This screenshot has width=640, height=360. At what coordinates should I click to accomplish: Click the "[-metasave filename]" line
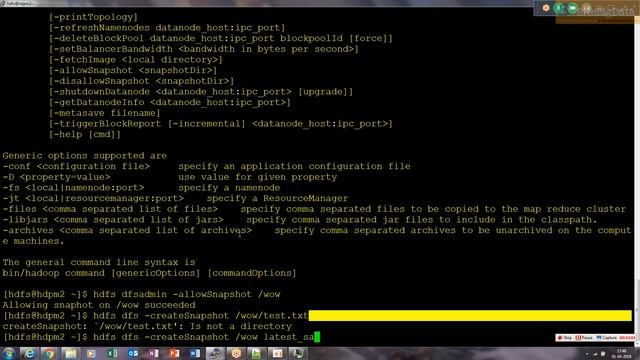pos(104,113)
